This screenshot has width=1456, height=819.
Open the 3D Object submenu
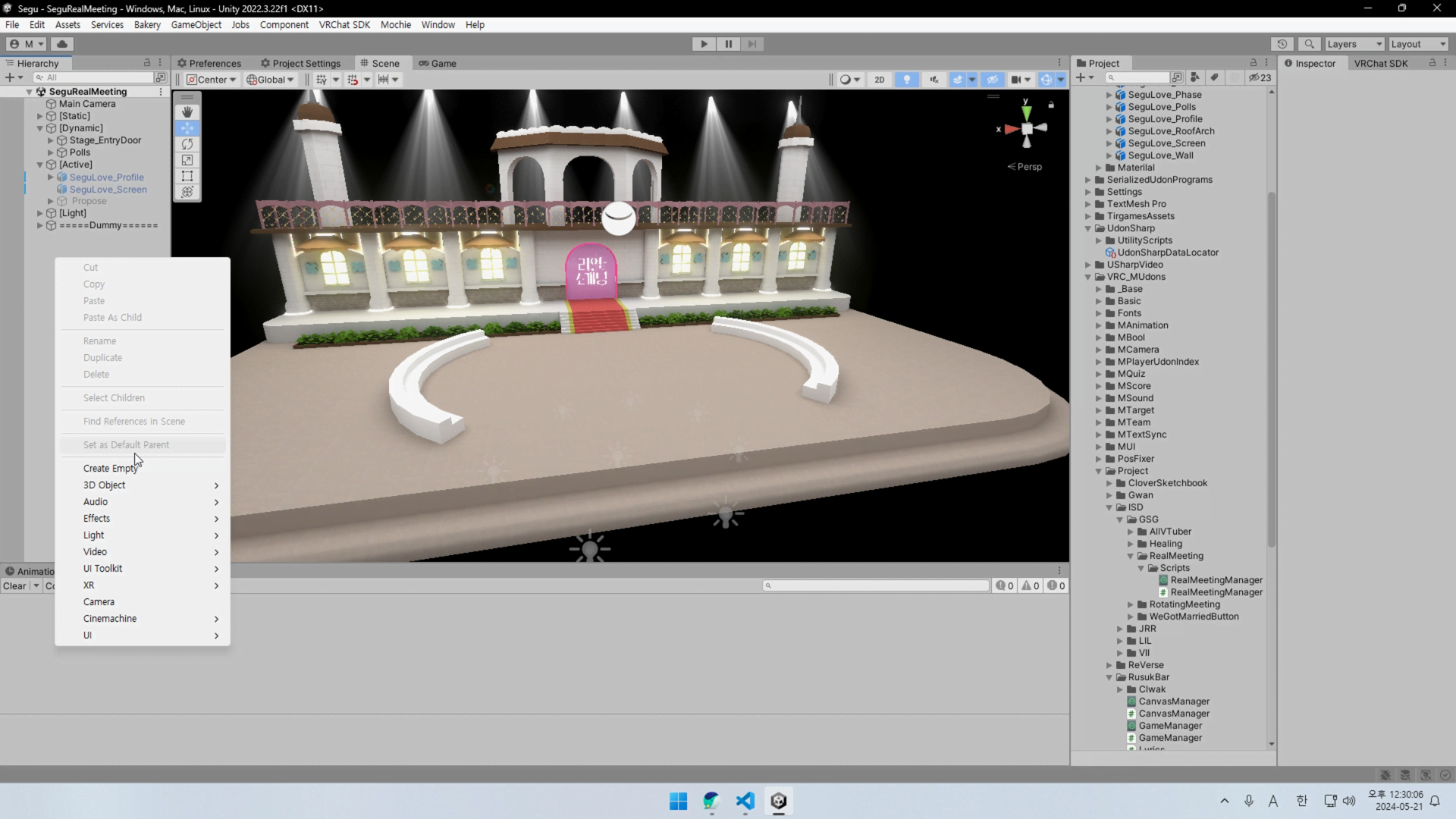coord(105,485)
